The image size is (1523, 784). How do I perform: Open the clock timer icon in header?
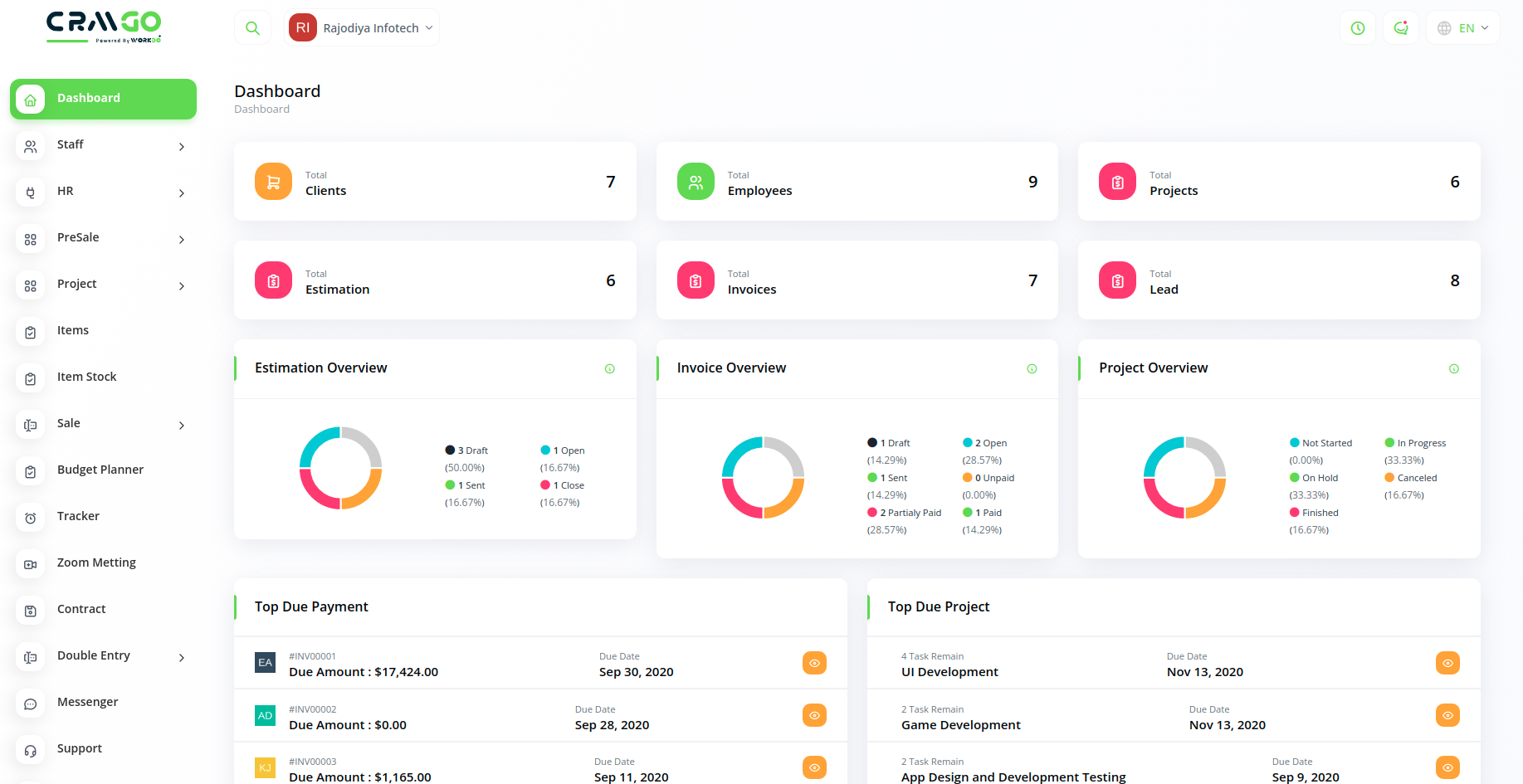pyautogui.click(x=1358, y=28)
